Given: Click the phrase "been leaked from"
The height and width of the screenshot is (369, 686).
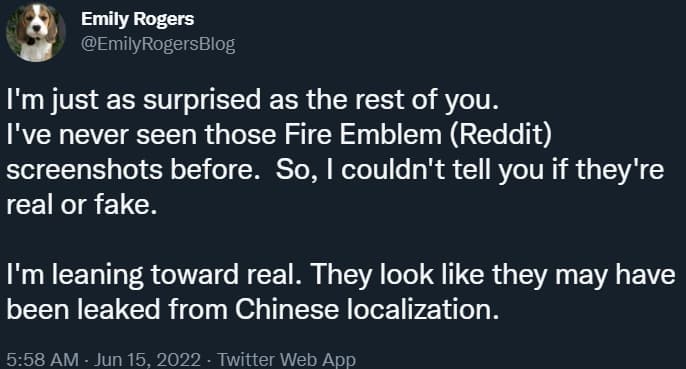Looking at the screenshot, I should [117, 309].
